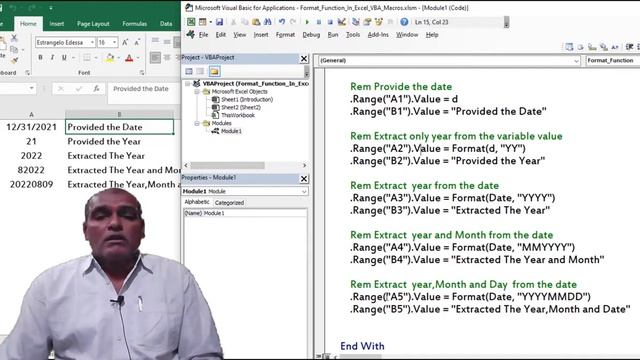The height and width of the screenshot is (360, 640).
Task: Click Excel Copy icon in Clipboard group
Action: click(14, 49)
